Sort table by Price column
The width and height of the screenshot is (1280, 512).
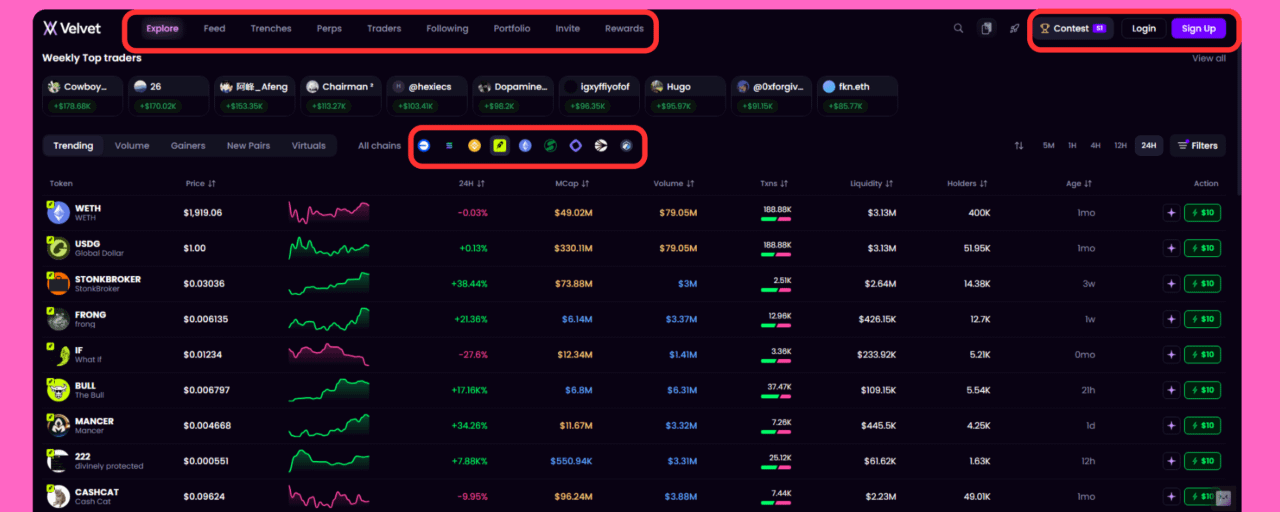[x=201, y=184]
